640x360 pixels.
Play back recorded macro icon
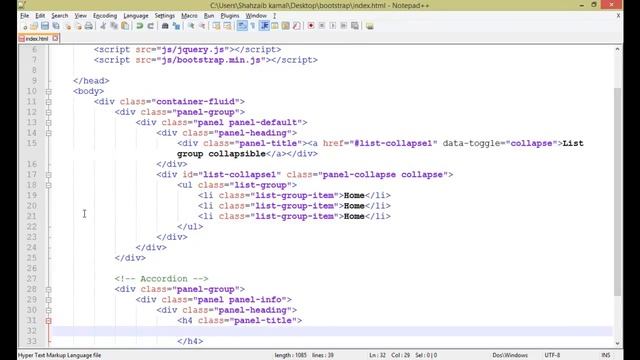(x=333, y=26)
